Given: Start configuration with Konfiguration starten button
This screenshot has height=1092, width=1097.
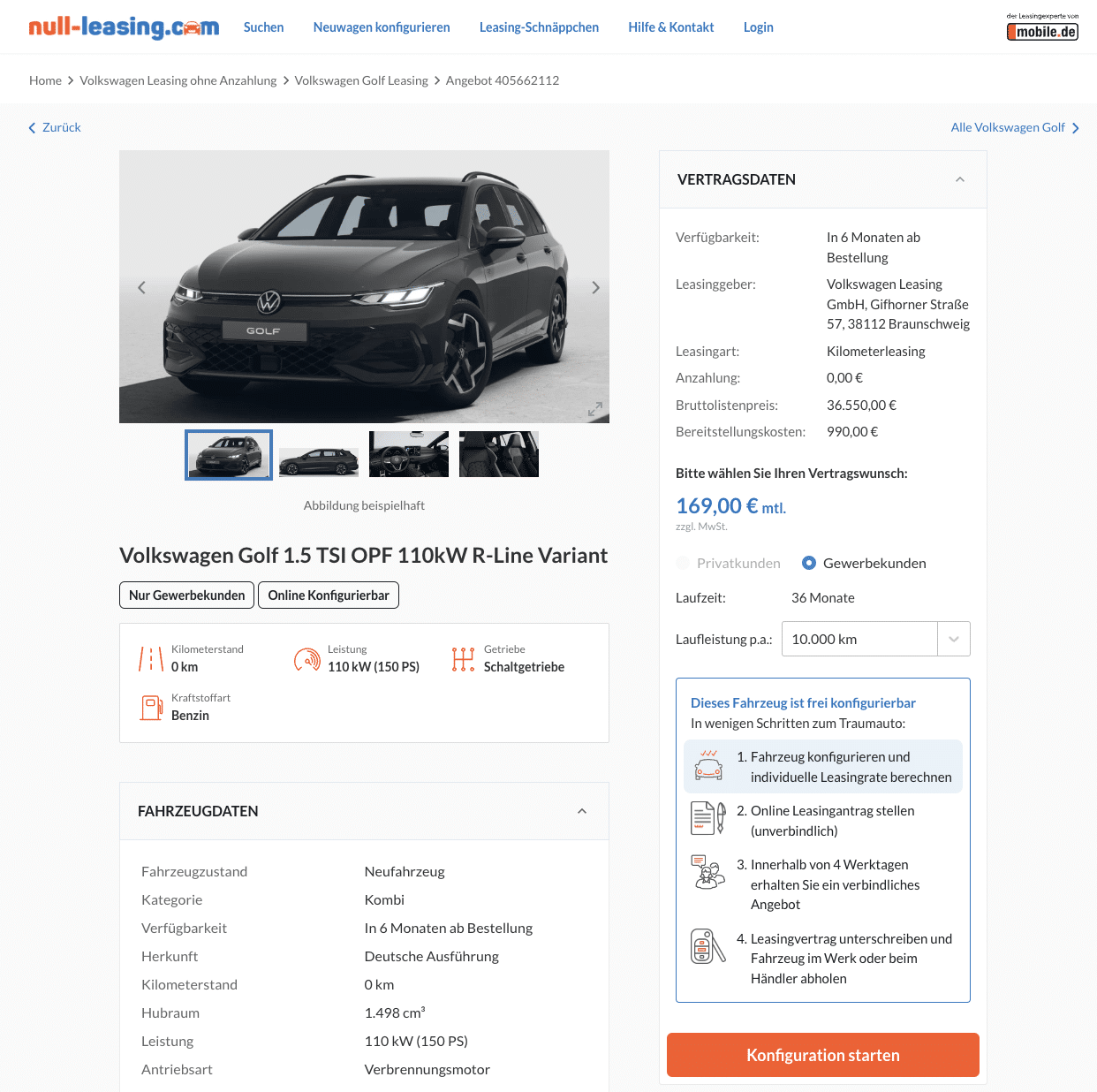Looking at the screenshot, I should [x=823, y=1055].
